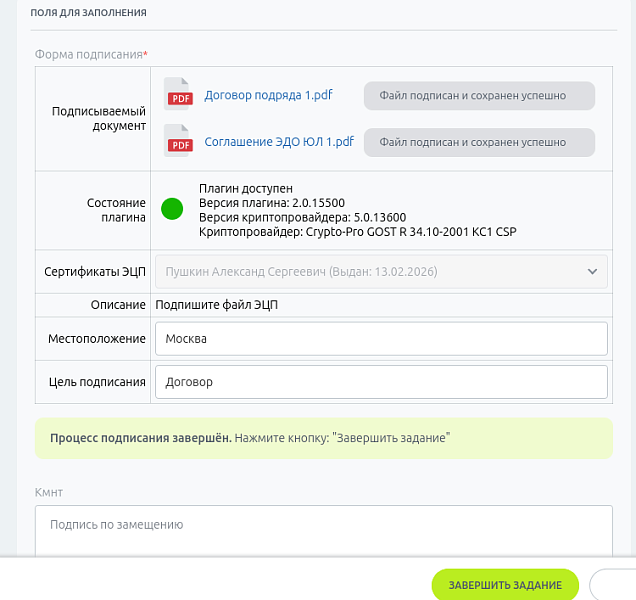The width and height of the screenshot is (636, 600).
Task: Click the PDF icon for Соглашение ЭДО ЮЛ 1
Action: pos(179,142)
